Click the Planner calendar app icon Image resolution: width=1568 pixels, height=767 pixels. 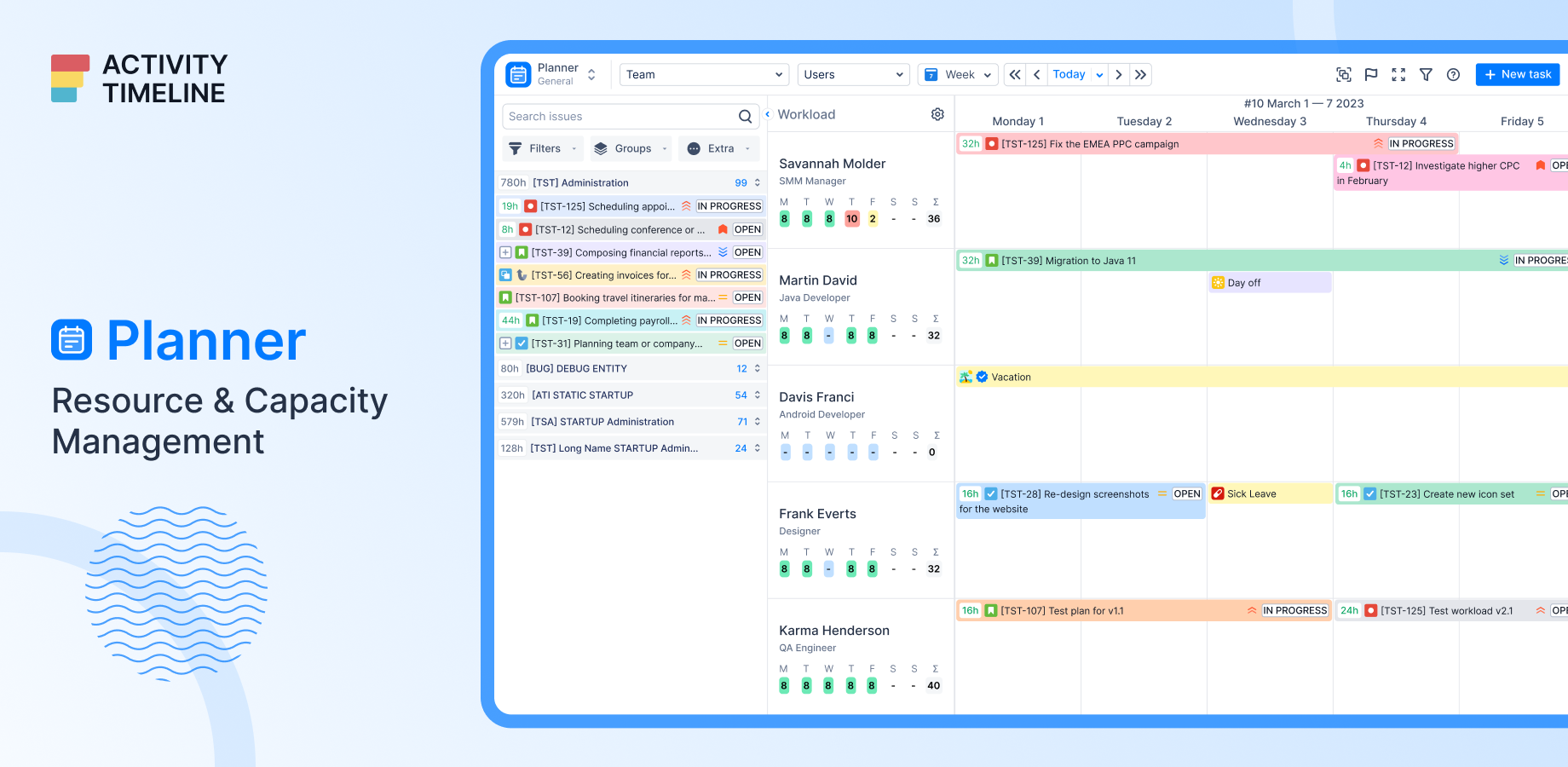[518, 75]
